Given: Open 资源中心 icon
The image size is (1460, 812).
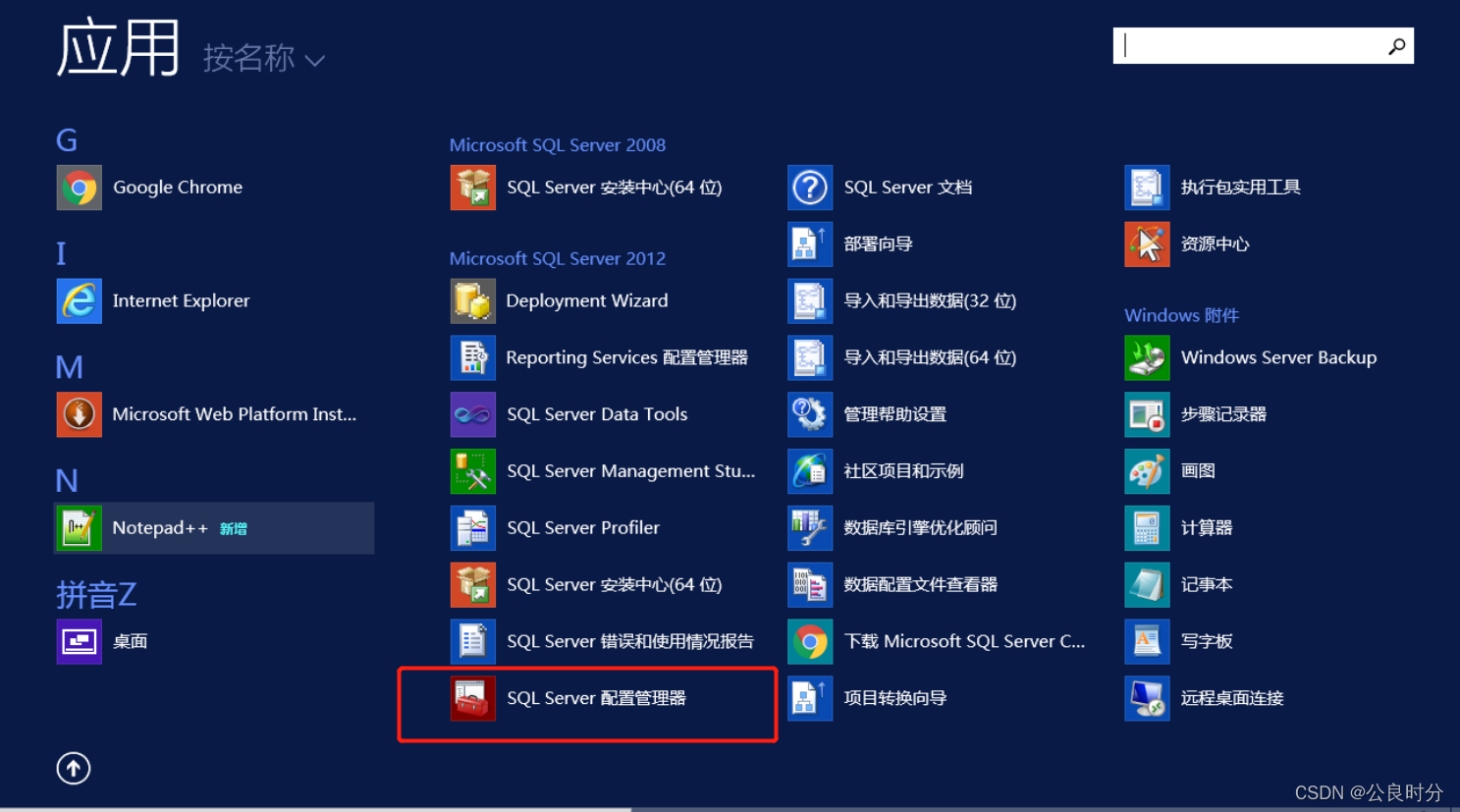Looking at the screenshot, I should pos(1147,244).
